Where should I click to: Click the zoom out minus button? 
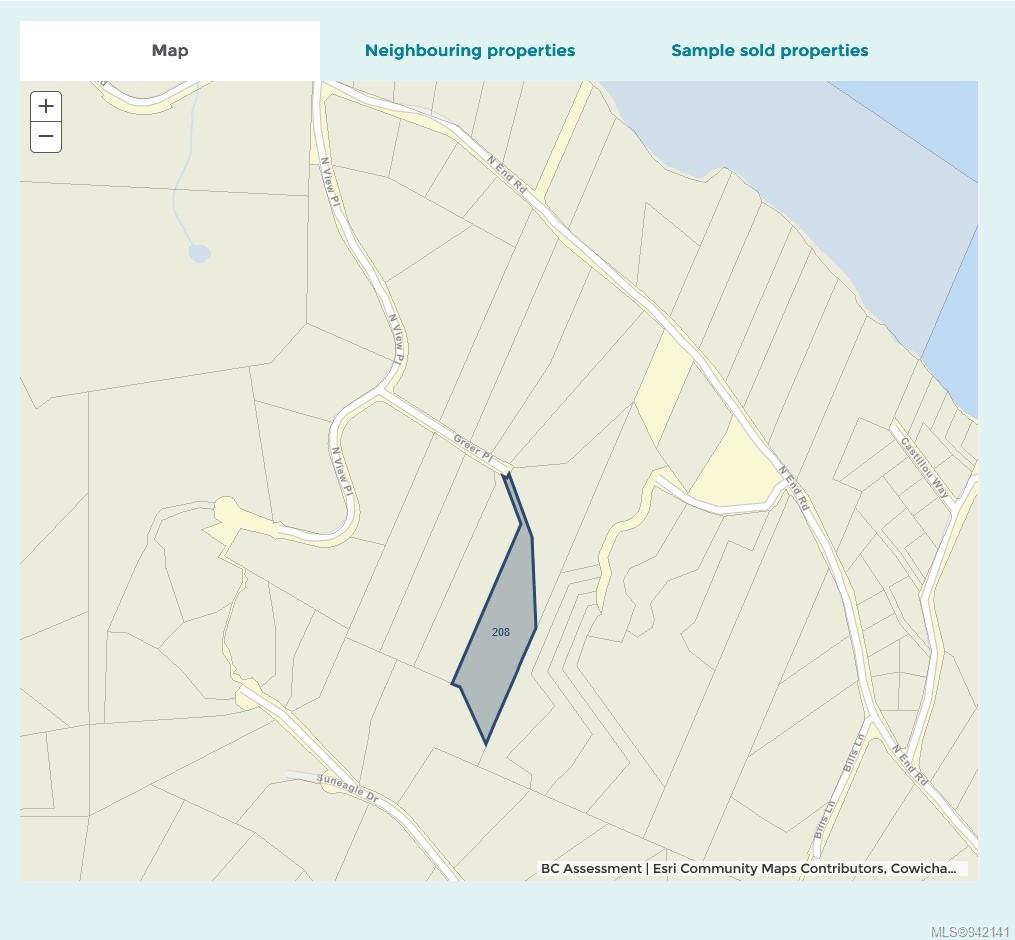pos(46,137)
